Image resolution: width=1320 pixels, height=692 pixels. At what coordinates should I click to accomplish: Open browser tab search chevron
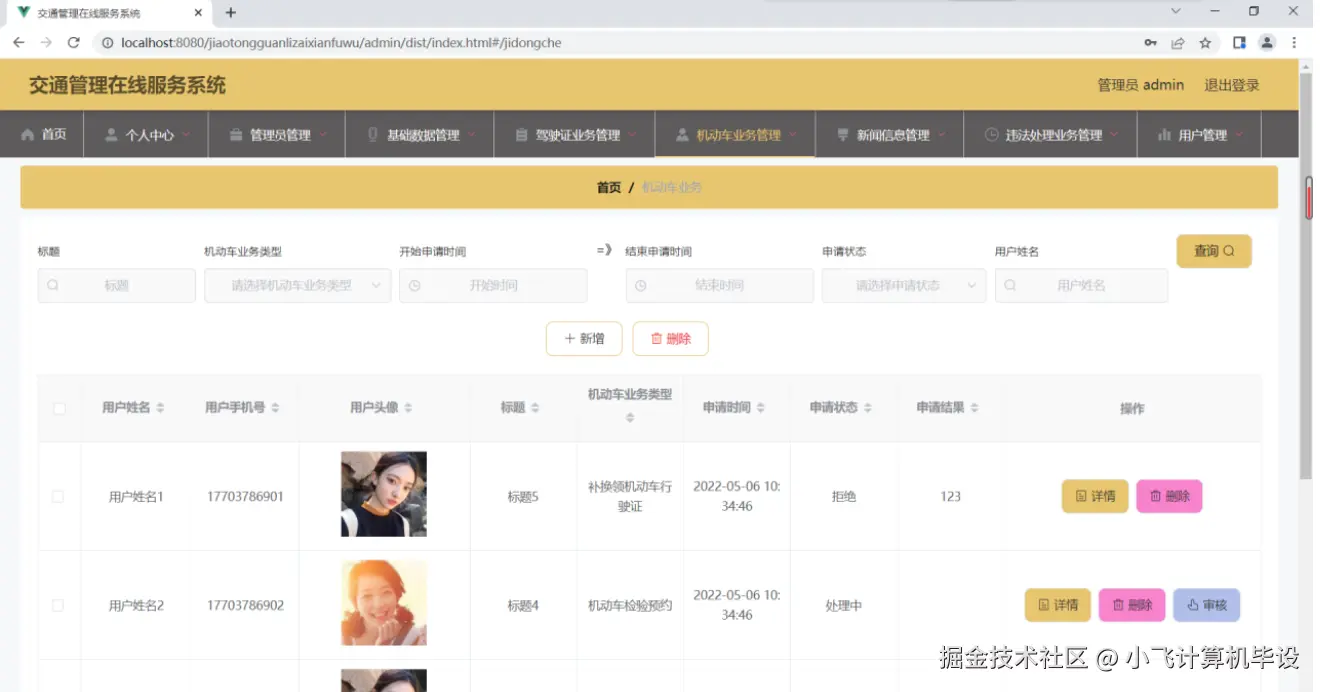pos(1176,11)
